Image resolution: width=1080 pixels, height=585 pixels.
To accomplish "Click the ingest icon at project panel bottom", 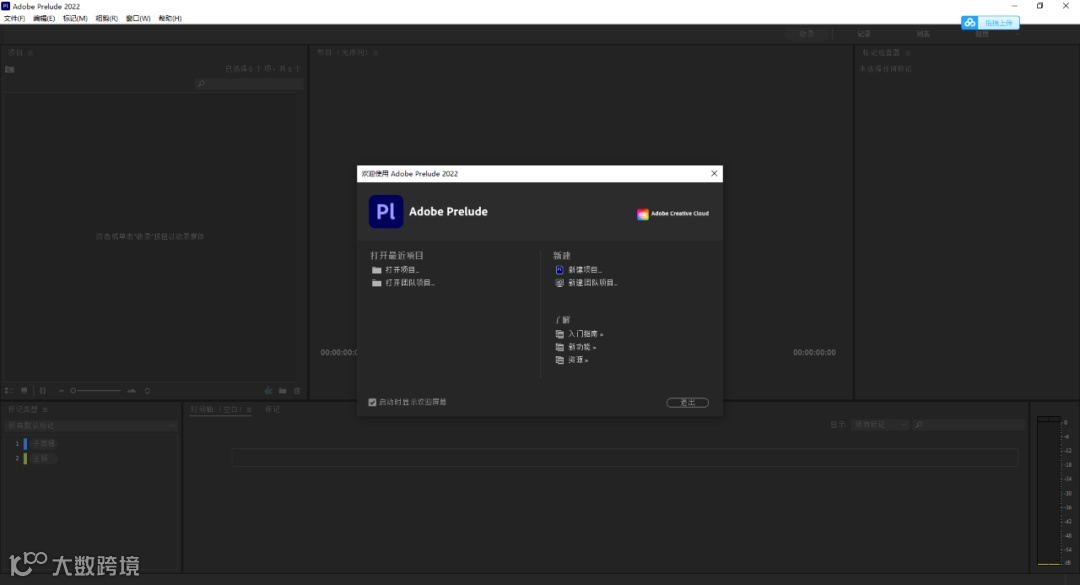I will coord(269,391).
